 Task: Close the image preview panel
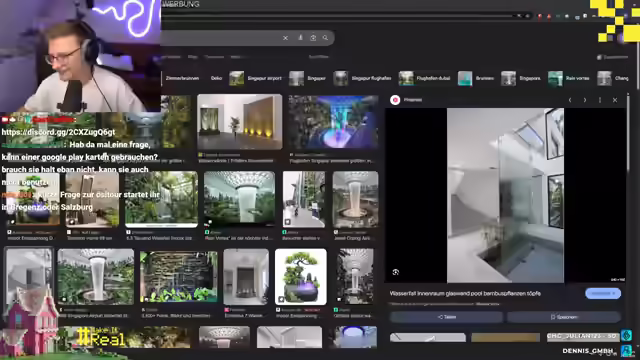pos(615,100)
